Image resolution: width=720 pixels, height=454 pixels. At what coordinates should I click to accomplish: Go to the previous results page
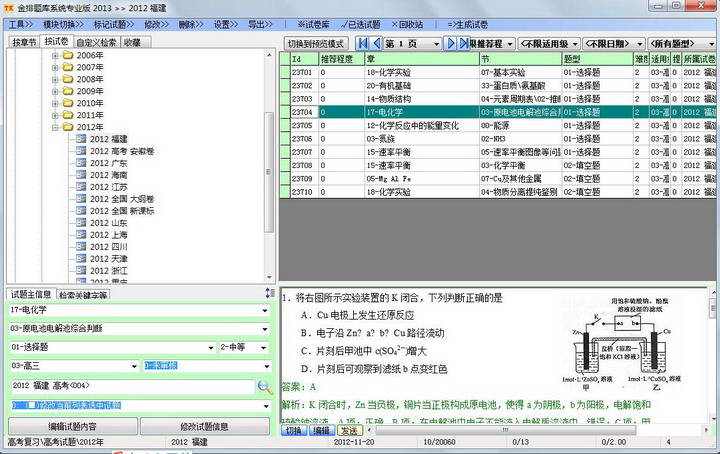pos(377,44)
